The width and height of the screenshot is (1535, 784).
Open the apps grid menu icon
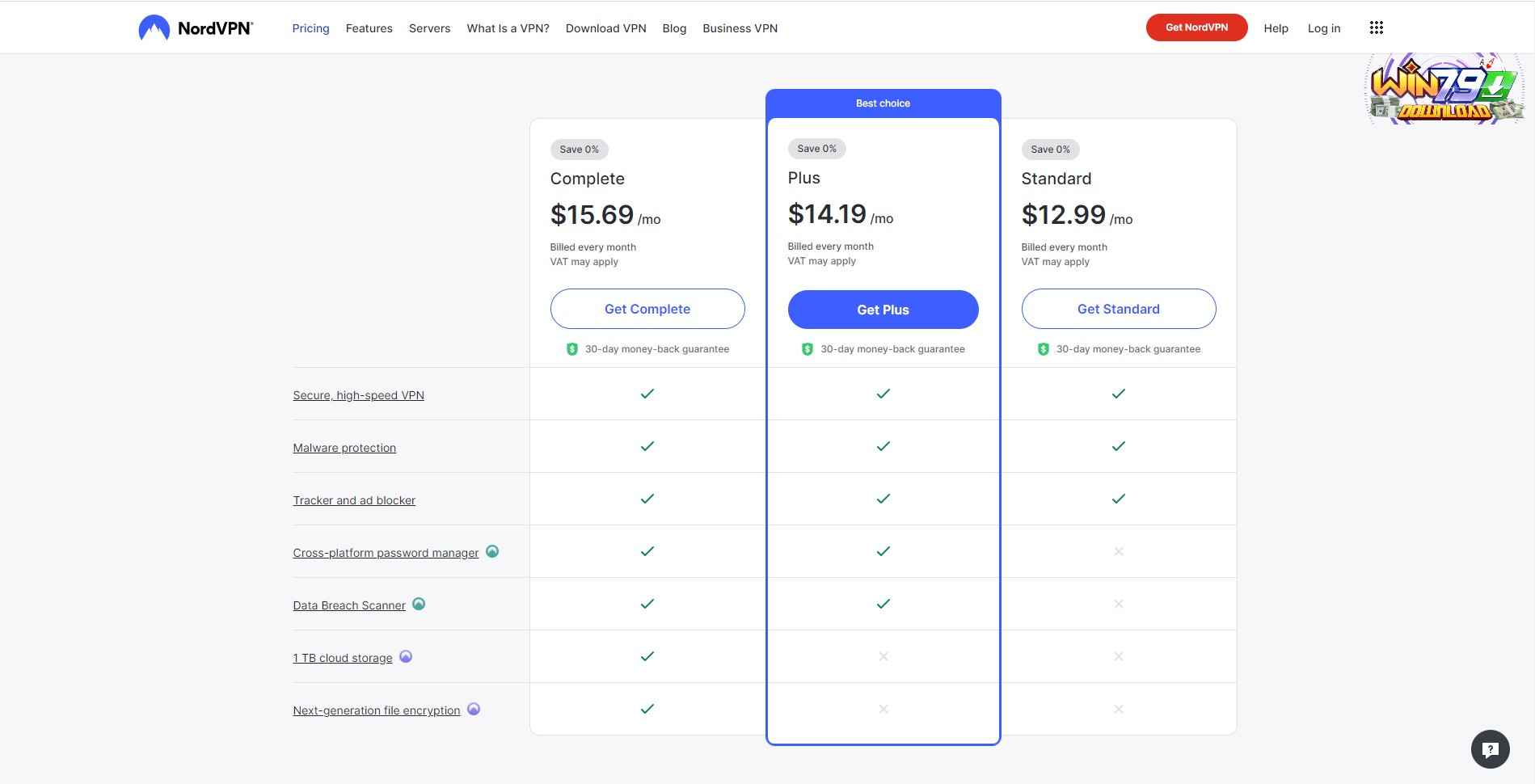coord(1377,28)
